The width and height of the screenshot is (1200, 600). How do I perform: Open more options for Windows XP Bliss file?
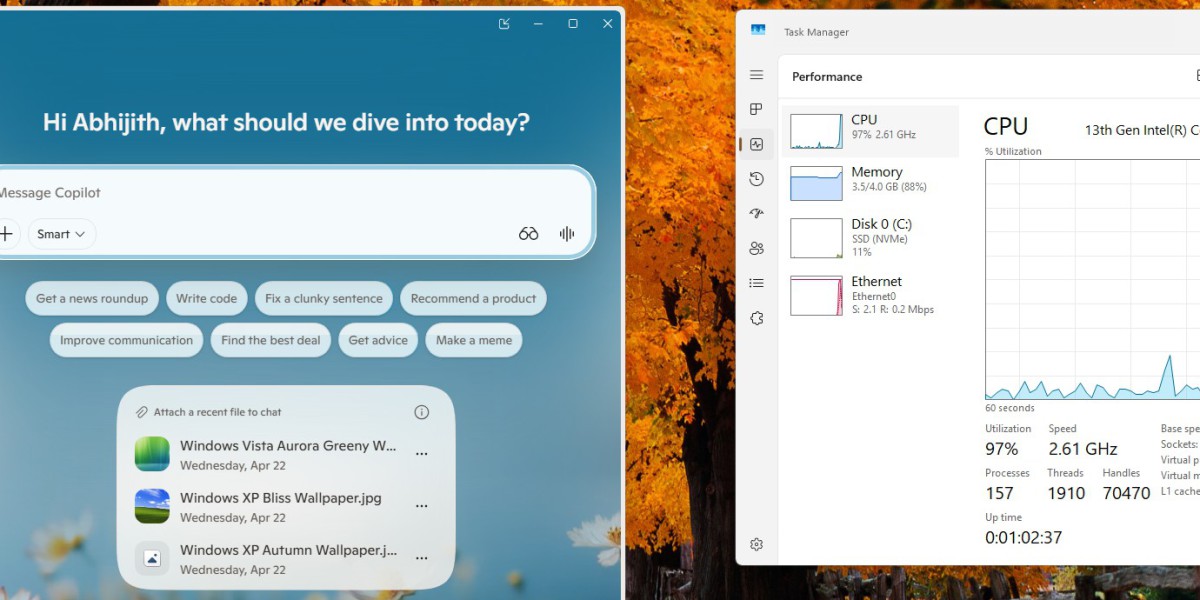coord(422,506)
